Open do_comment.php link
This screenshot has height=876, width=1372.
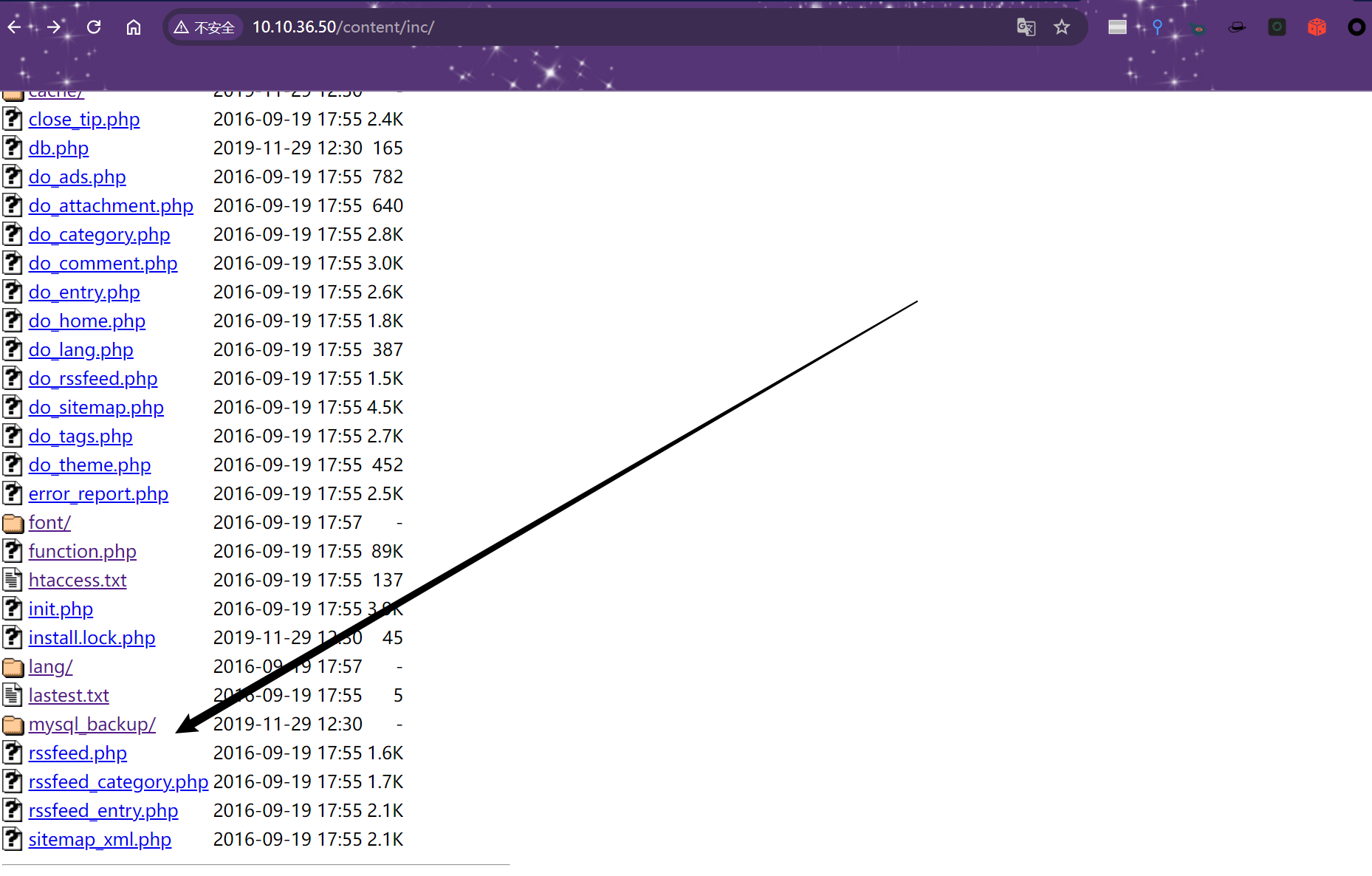point(103,264)
